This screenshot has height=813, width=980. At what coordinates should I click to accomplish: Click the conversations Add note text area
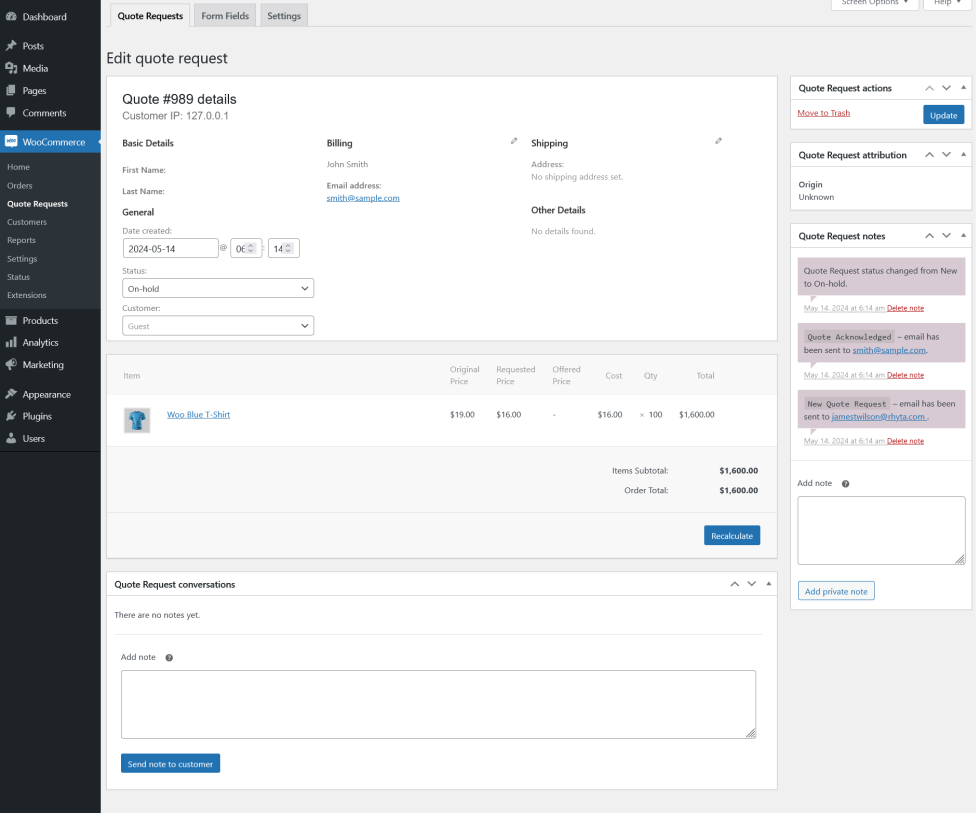pos(438,704)
